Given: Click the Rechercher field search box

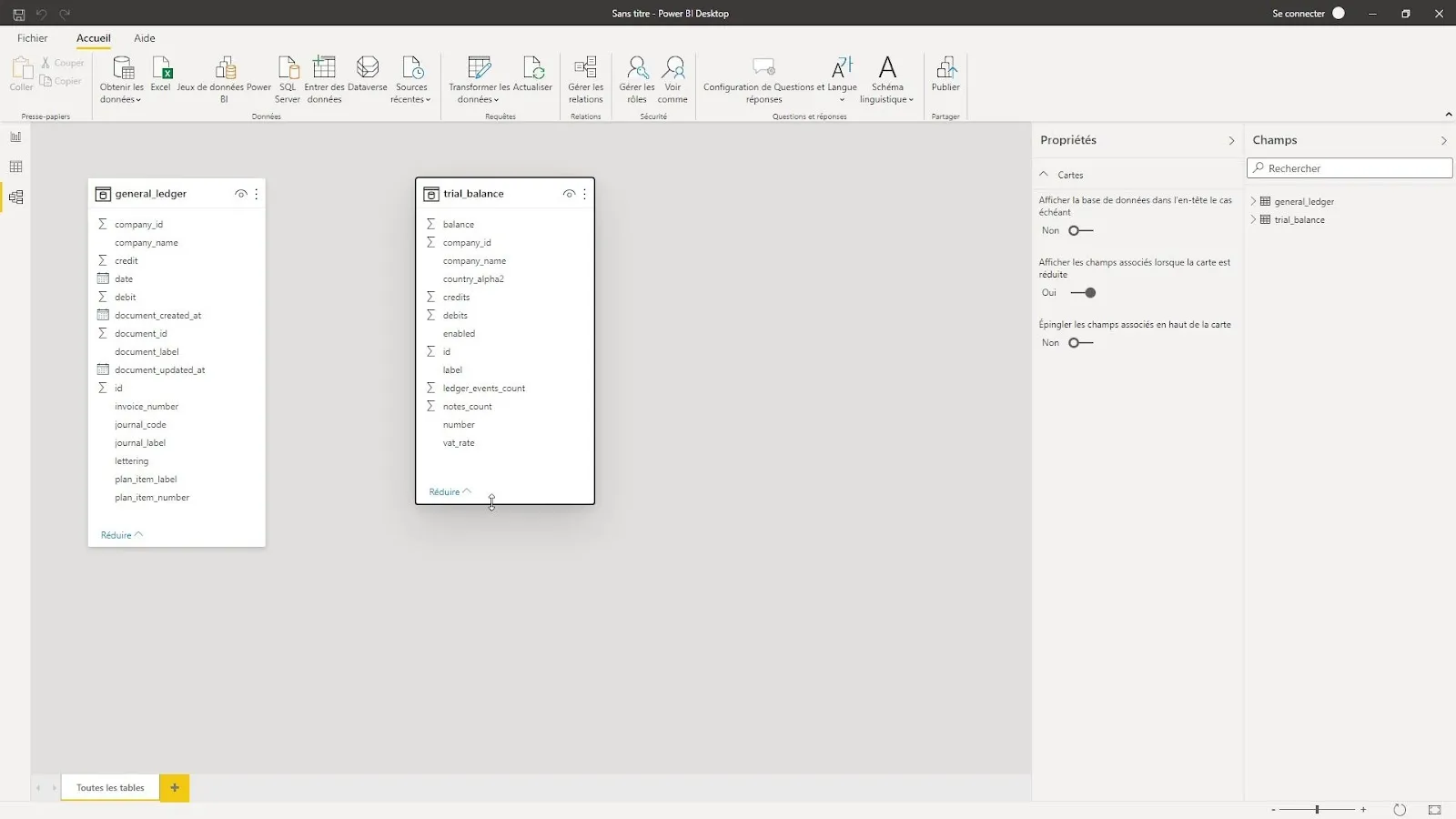Looking at the screenshot, I should (1350, 168).
